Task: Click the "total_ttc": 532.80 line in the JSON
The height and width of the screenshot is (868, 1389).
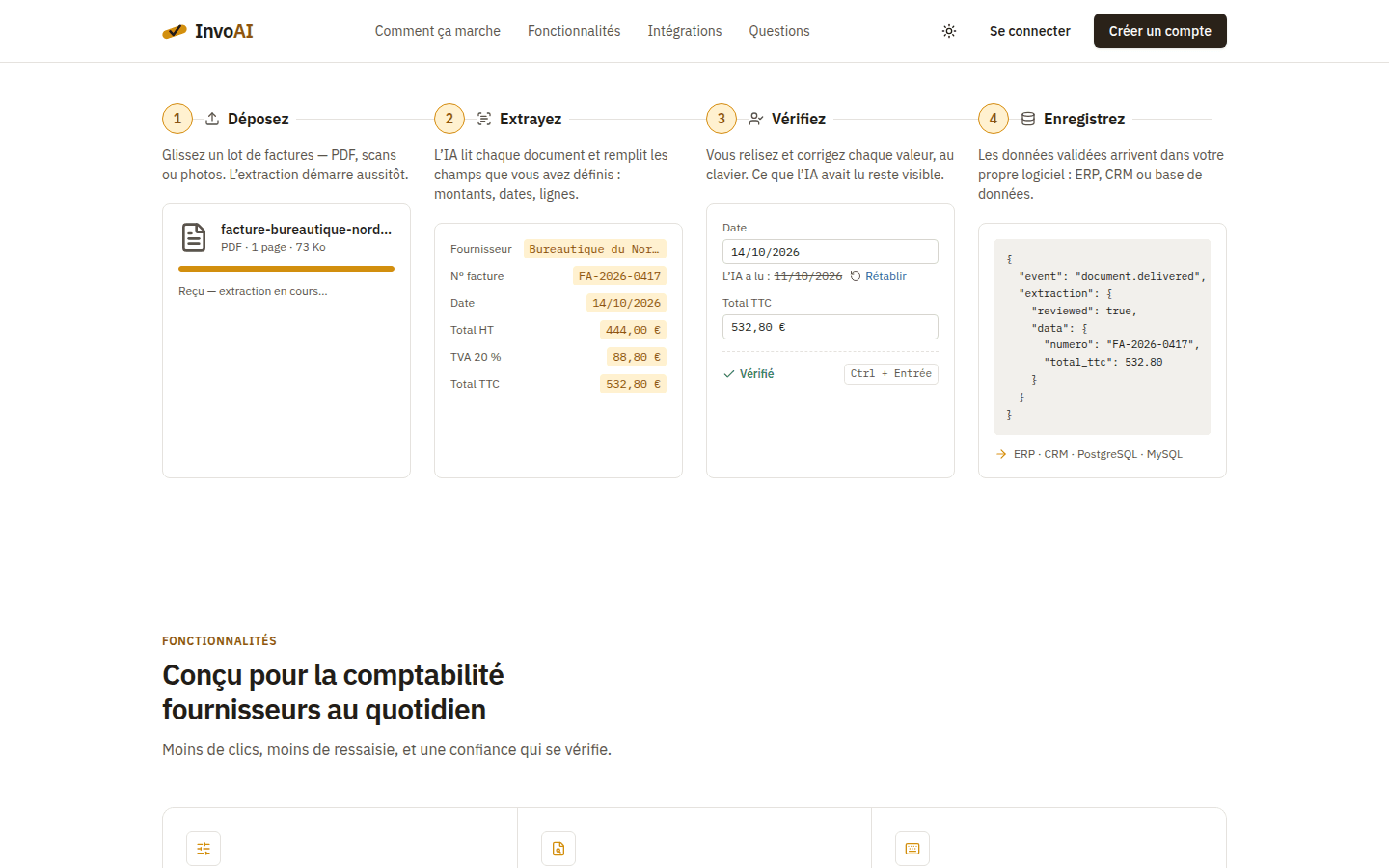Action: coord(1103,363)
